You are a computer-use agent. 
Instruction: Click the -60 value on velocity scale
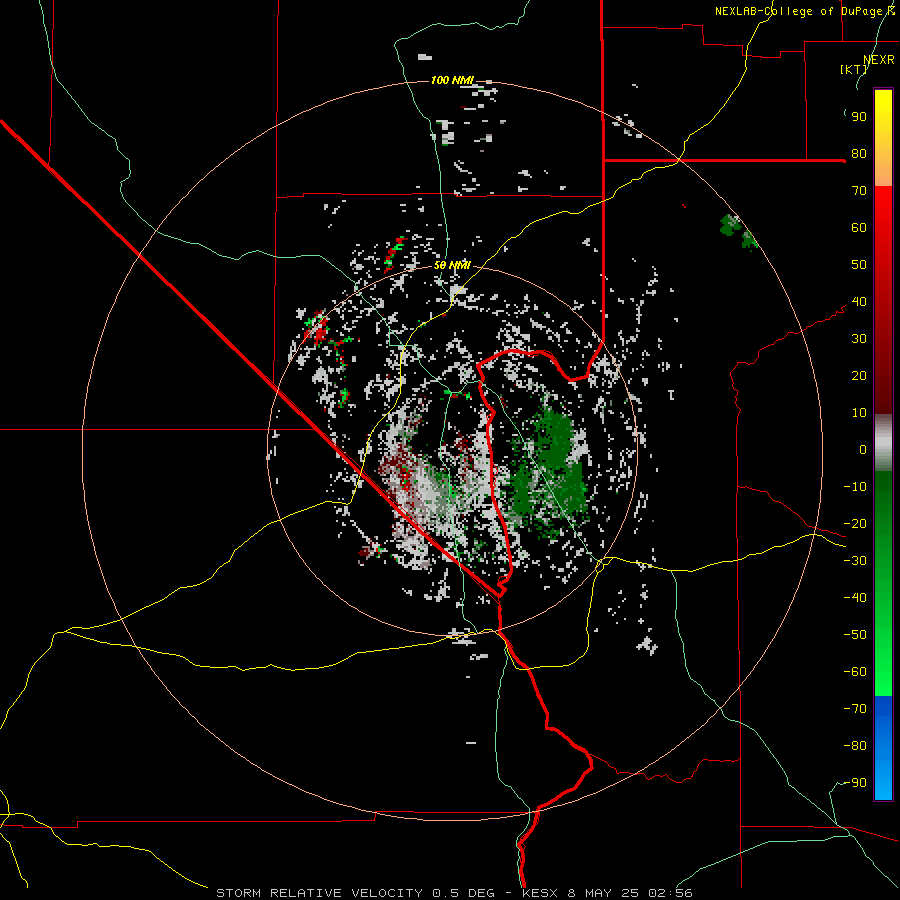(x=855, y=672)
